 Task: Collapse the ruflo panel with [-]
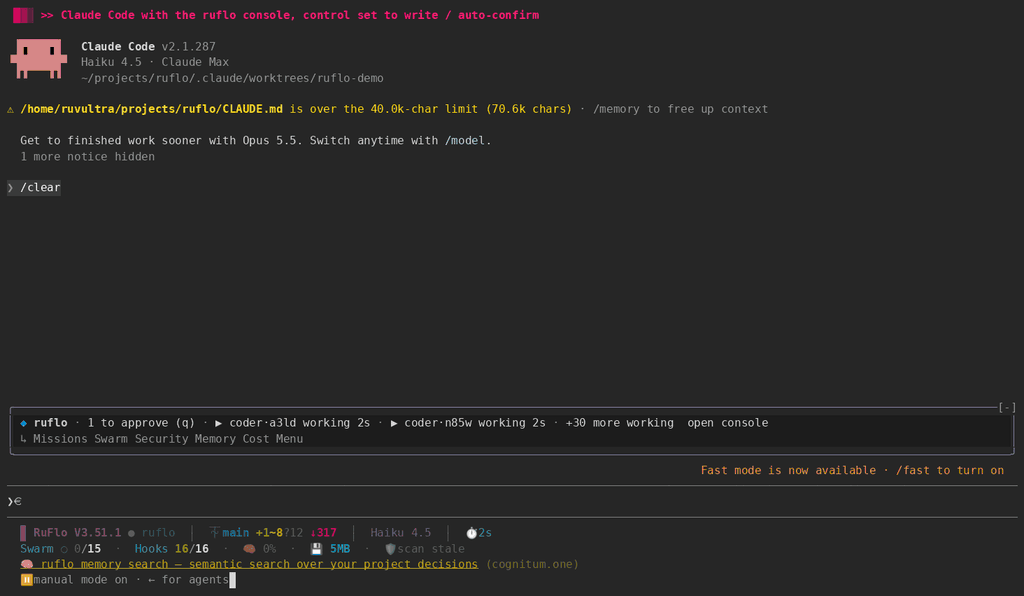pos(1007,407)
